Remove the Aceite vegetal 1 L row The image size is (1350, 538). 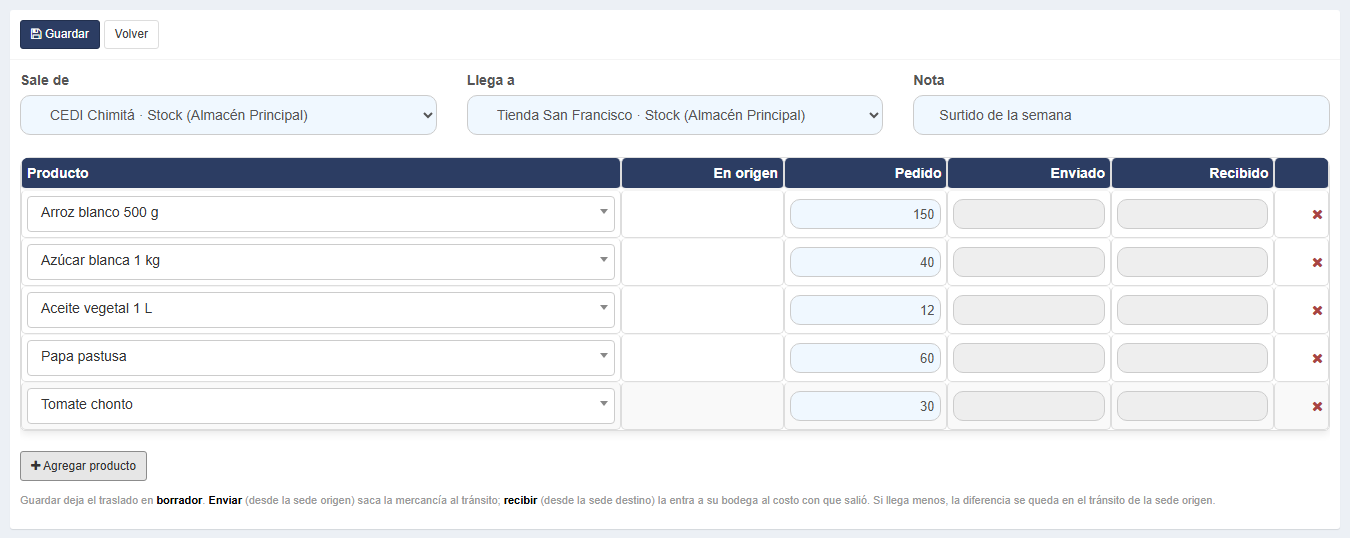coord(1317,310)
